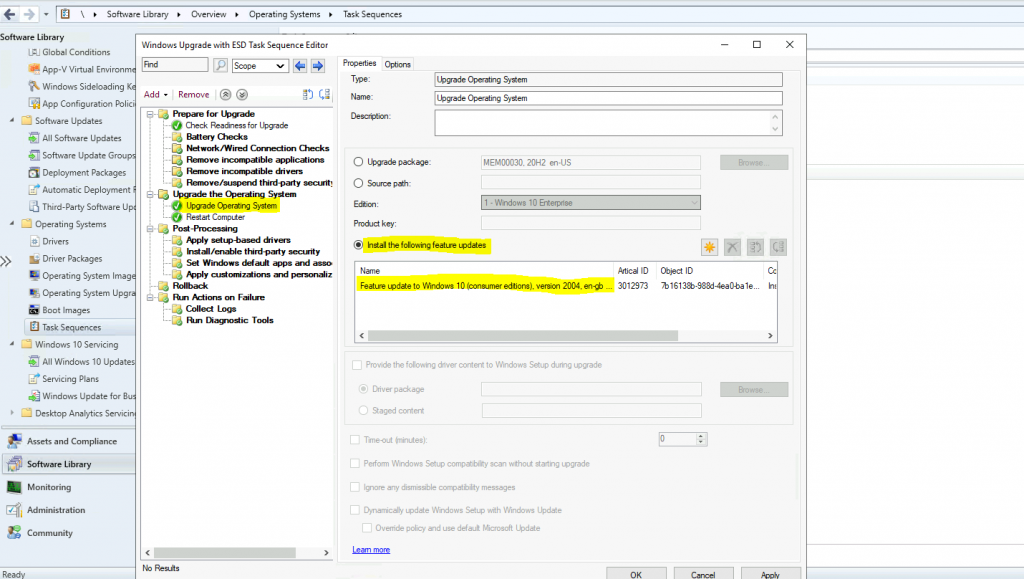1024x579 pixels.
Task: Click Software Library in breadcrumb
Action: click(137, 14)
